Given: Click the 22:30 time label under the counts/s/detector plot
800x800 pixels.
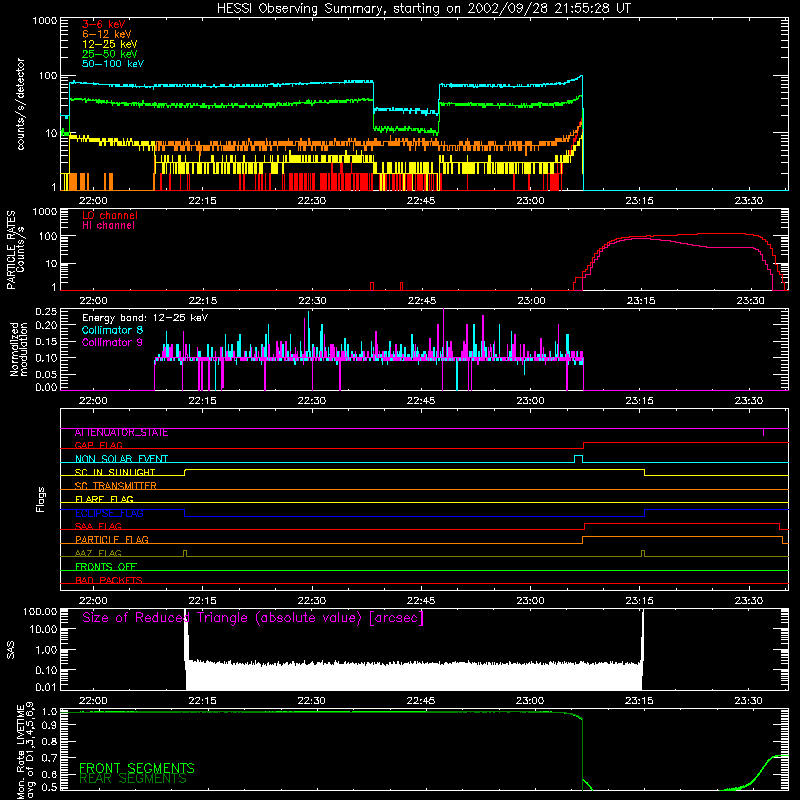Looking at the screenshot, I should (312, 201).
